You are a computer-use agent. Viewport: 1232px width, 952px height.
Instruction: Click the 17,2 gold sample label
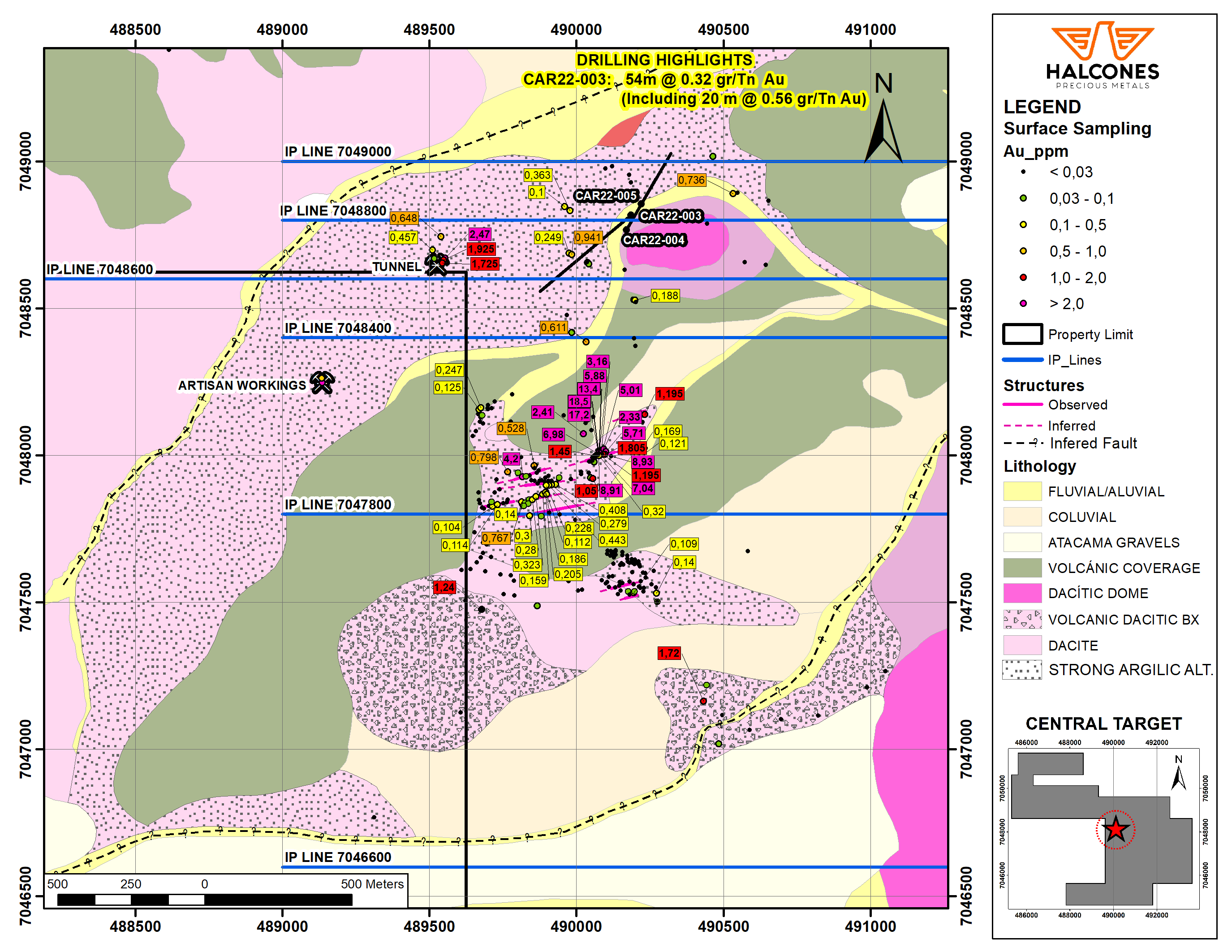tap(578, 415)
